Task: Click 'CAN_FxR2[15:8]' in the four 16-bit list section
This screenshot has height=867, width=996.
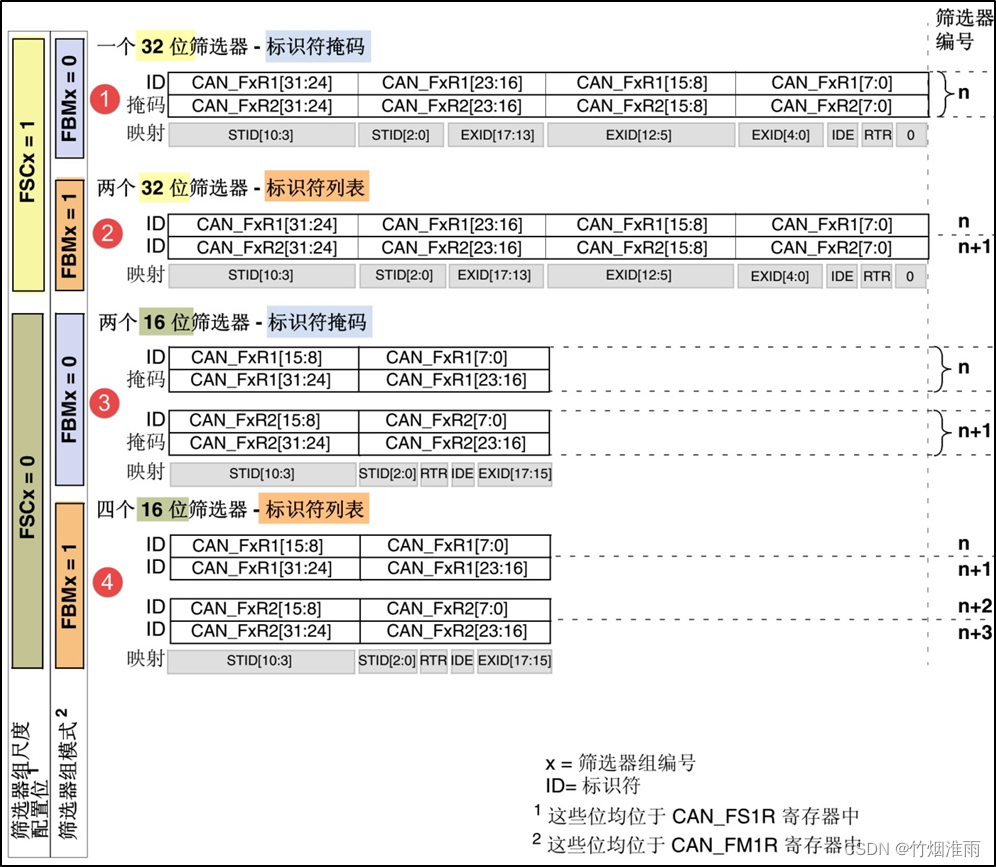Action: [x=256, y=609]
